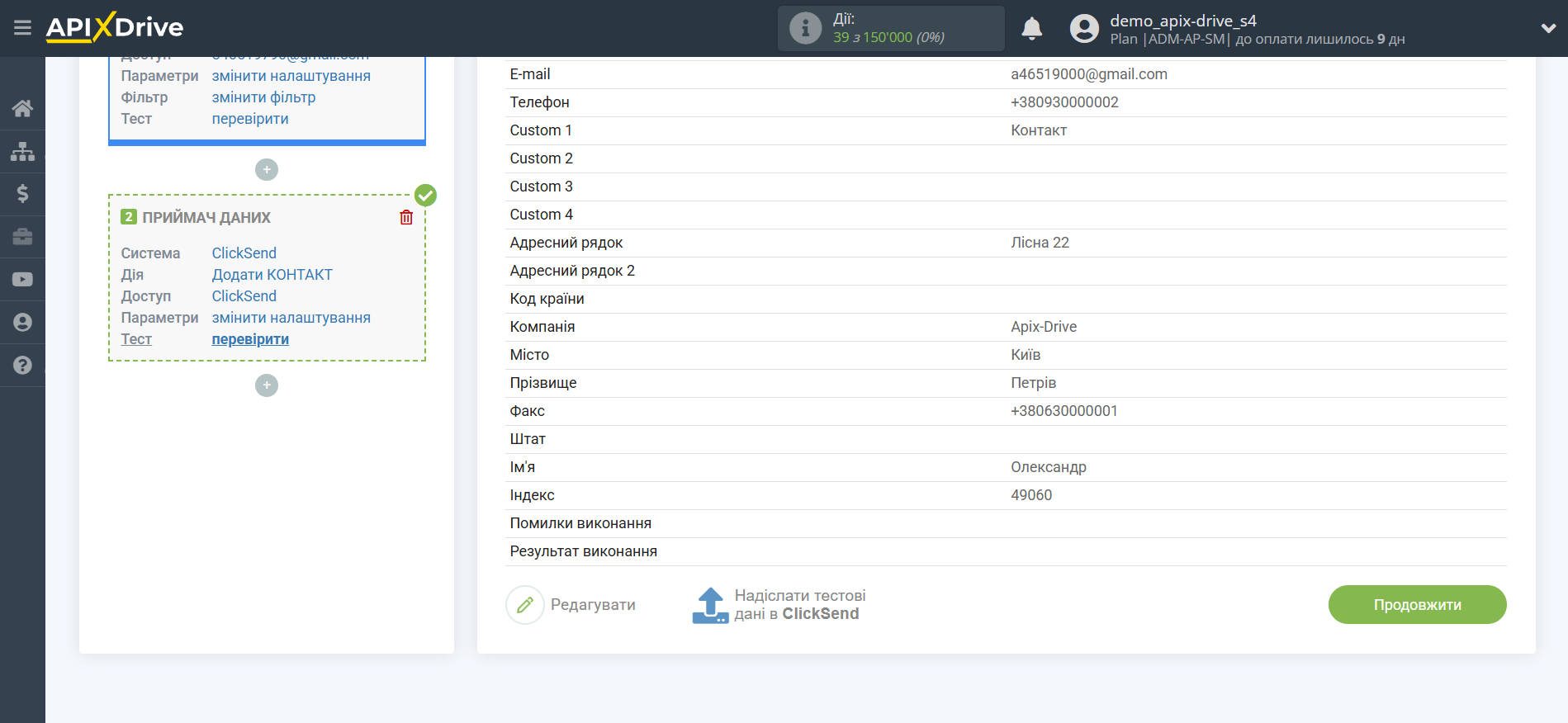Click the edit pencil icon
This screenshot has height=723, width=1568.
coord(525,605)
